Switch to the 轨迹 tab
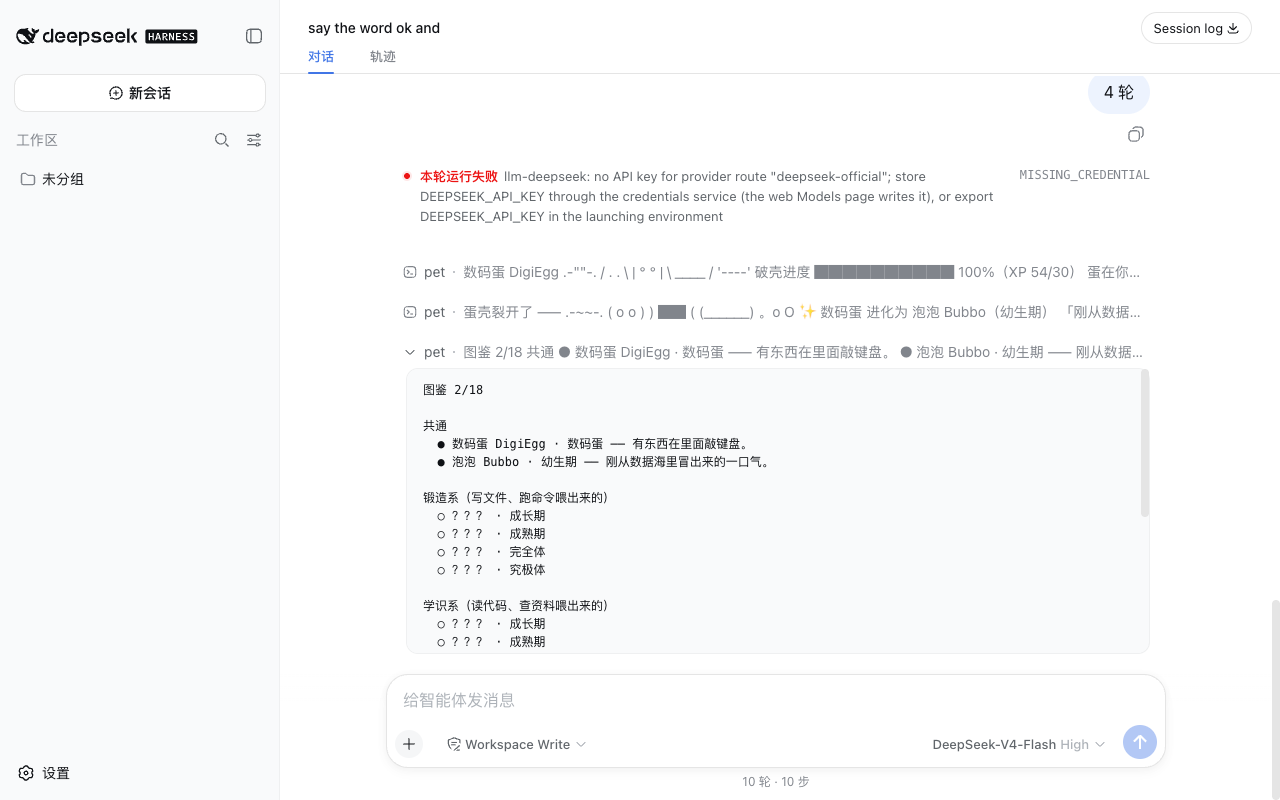Viewport: 1280px width, 800px height. click(383, 56)
